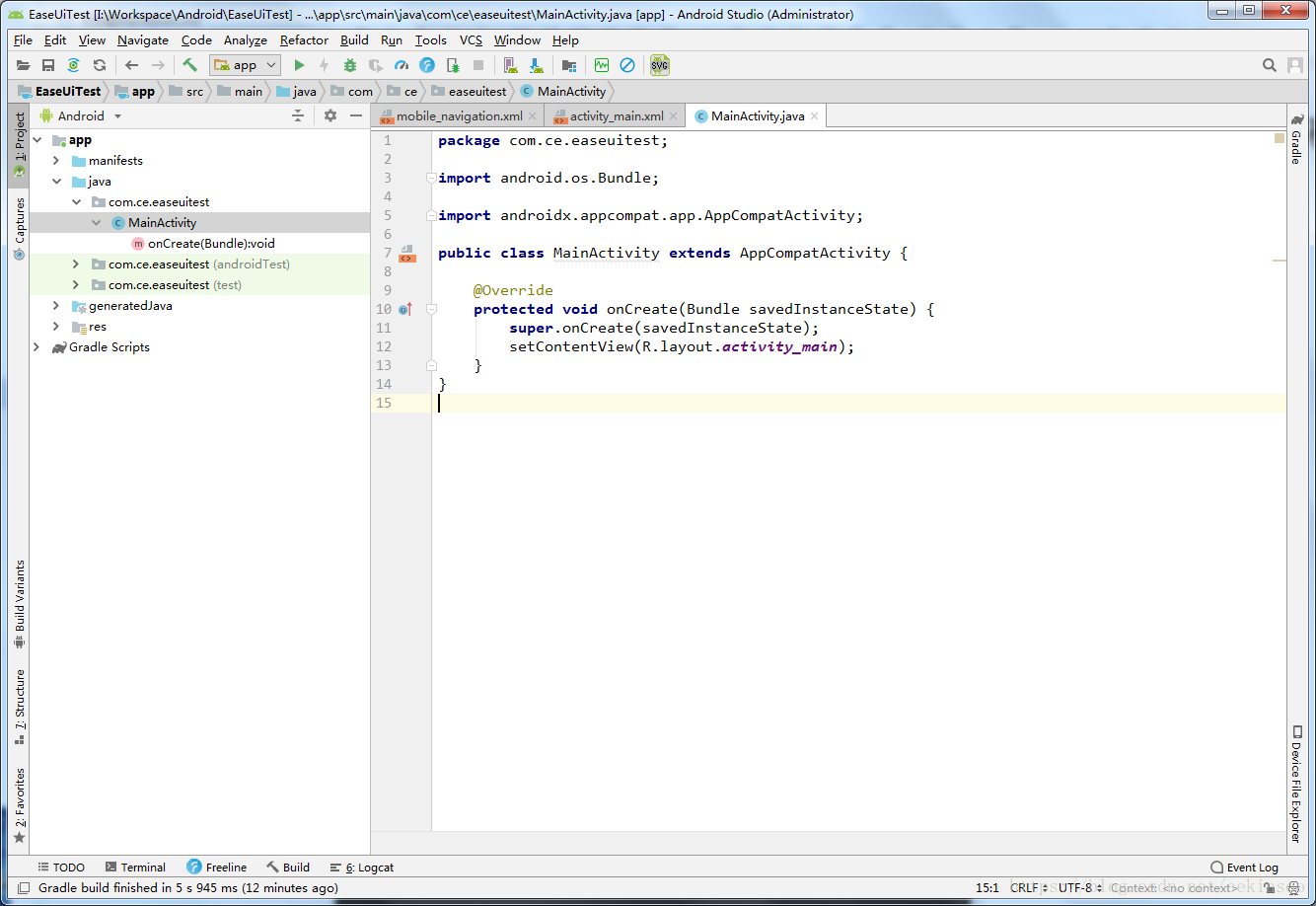Toggle Device File Explorer panel

1296,784
